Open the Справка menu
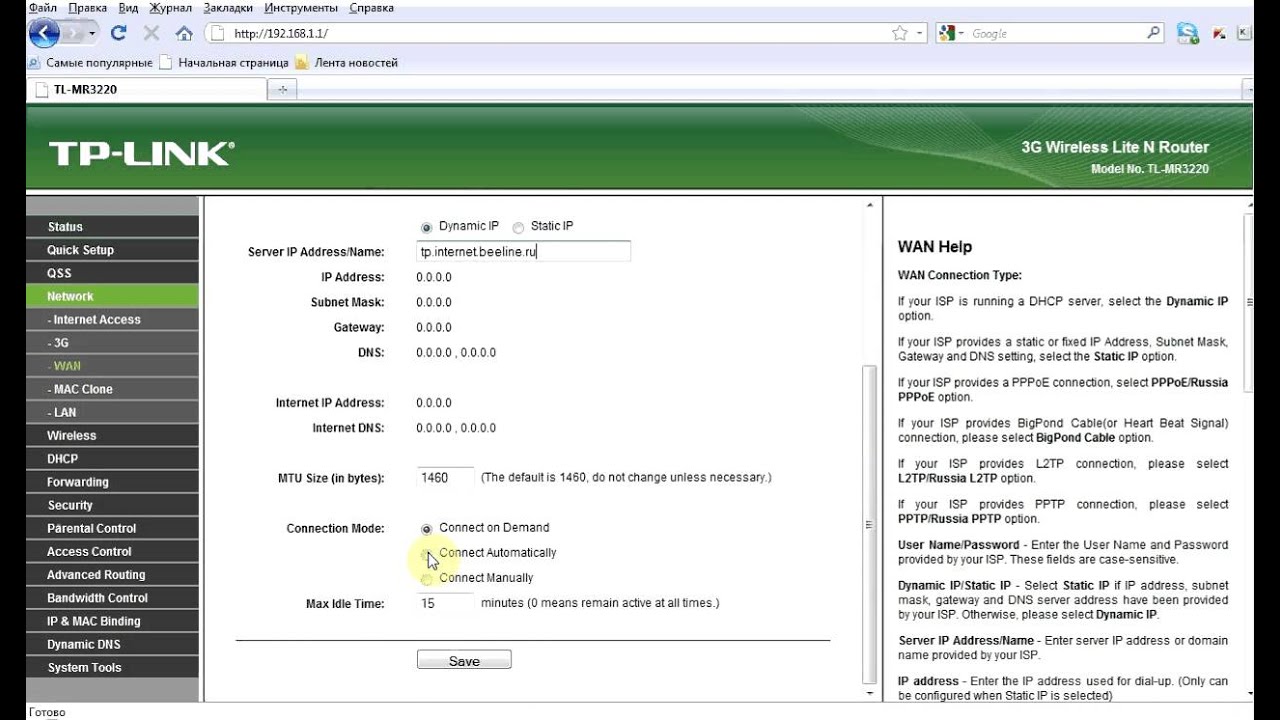The image size is (1280, 720). tap(371, 8)
